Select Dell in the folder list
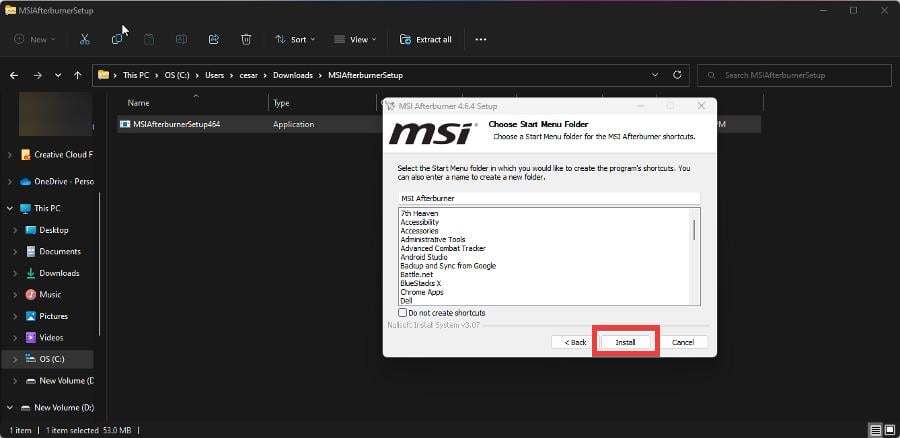900x438 pixels. (x=406, y=301)
